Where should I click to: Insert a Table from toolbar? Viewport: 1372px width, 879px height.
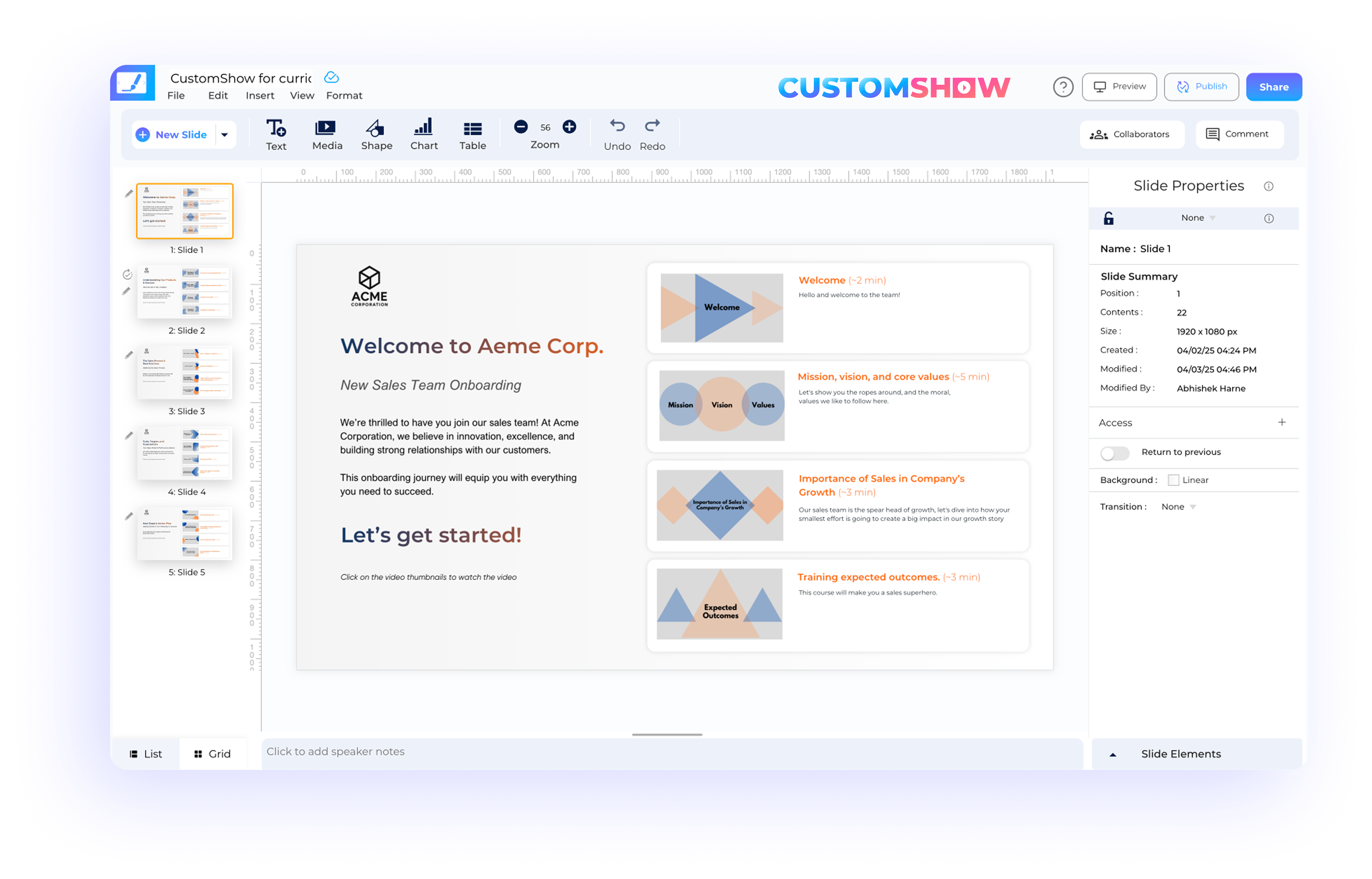472,136
